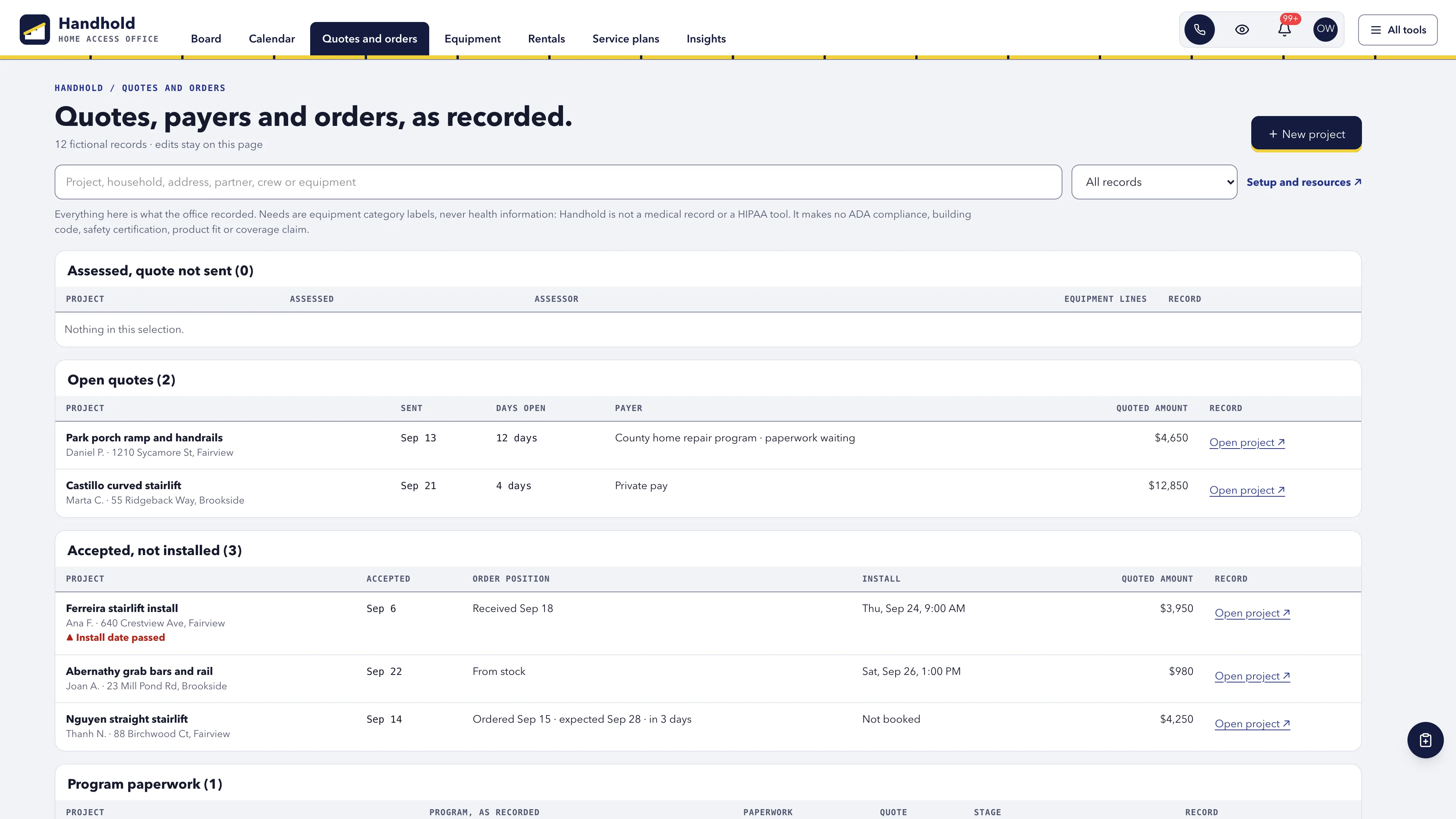Click the 'Open quotes (2)' heading

(x=121, y=380)
